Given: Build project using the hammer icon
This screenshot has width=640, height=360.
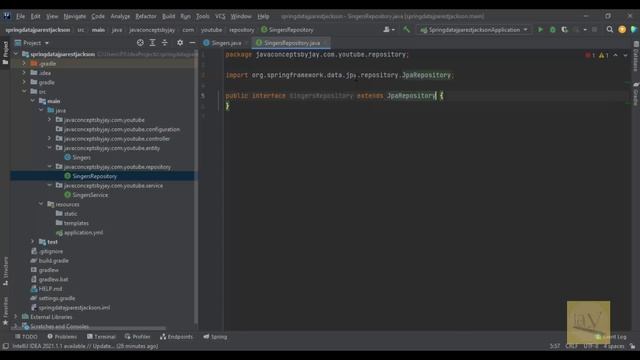Looking at the screenshot, I should 406,30.
